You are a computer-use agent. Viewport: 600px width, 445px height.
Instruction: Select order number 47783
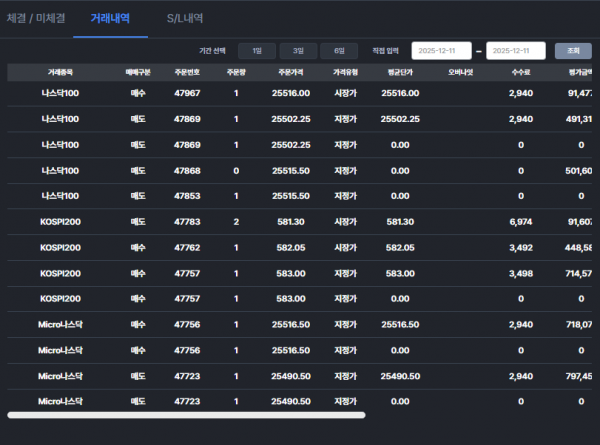point(187,222)
